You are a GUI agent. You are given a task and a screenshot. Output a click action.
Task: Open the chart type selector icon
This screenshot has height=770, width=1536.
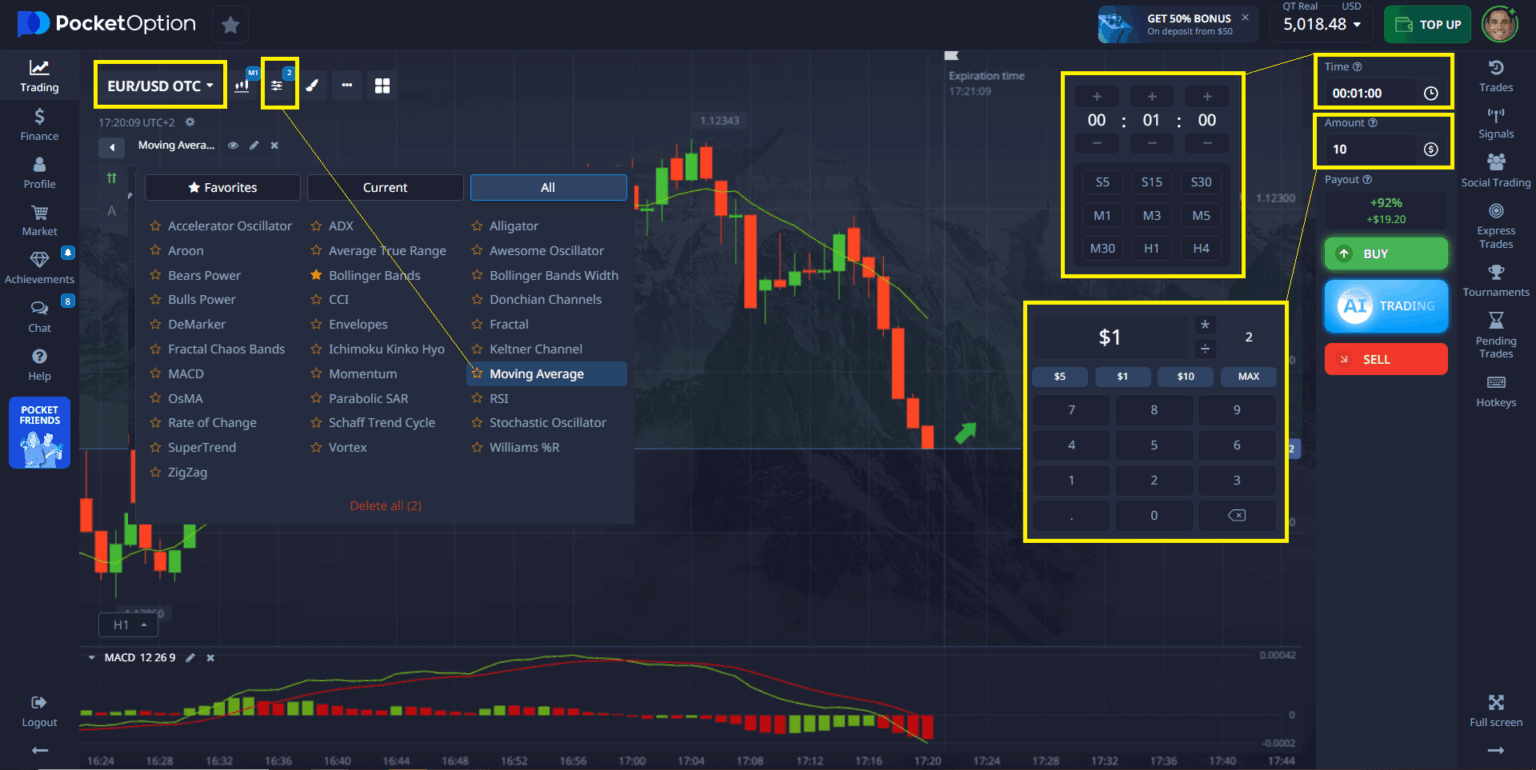[240, 85]
